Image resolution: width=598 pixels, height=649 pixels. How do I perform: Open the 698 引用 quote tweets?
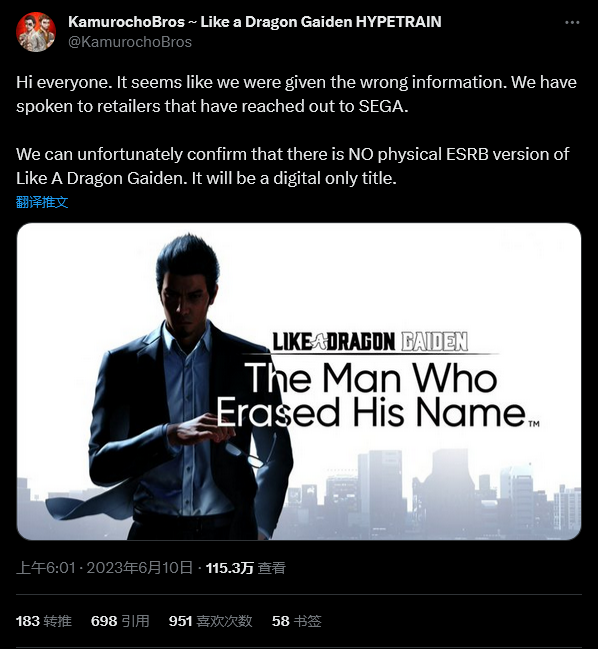coord(120,621)
